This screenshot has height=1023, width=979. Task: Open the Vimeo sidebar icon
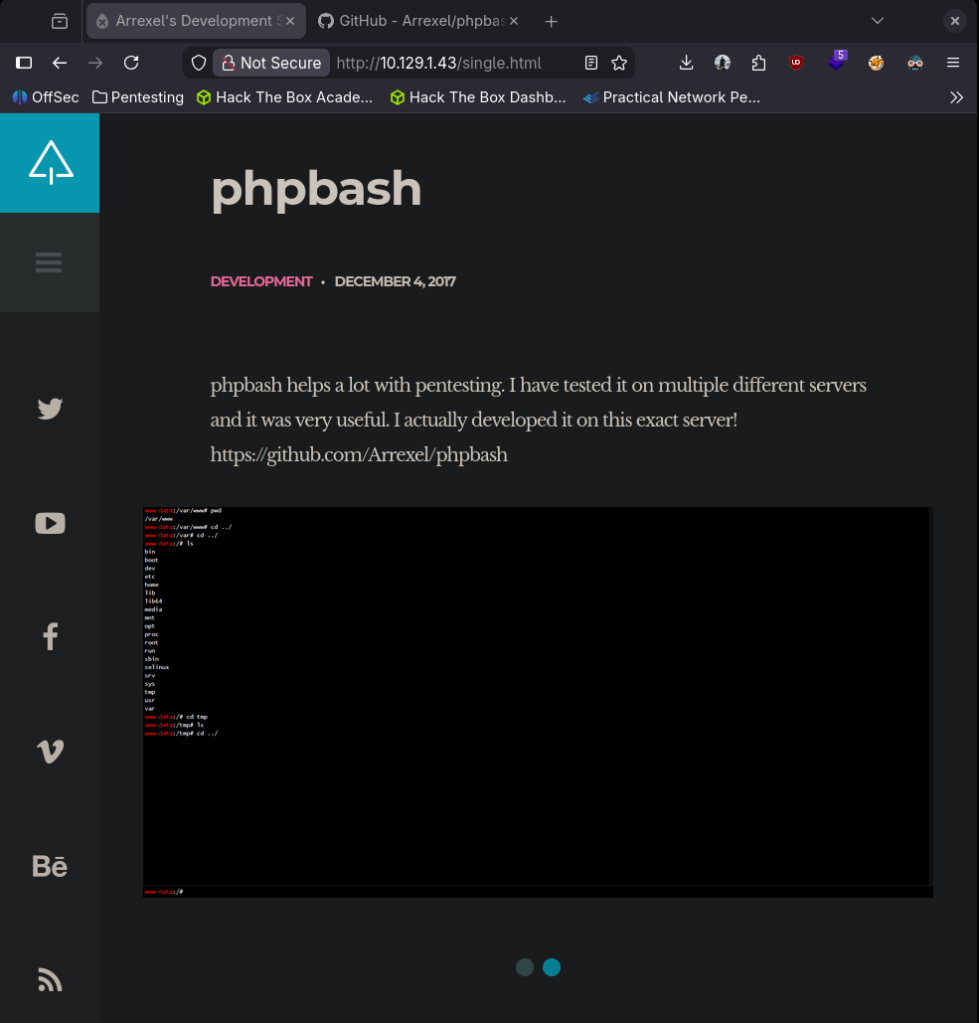50,752
